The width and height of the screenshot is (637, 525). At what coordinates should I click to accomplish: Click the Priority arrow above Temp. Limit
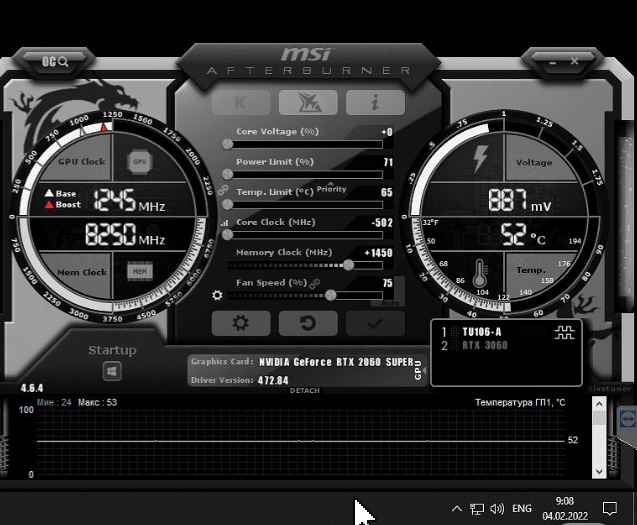pyautogui.click(x=330, y=184)
